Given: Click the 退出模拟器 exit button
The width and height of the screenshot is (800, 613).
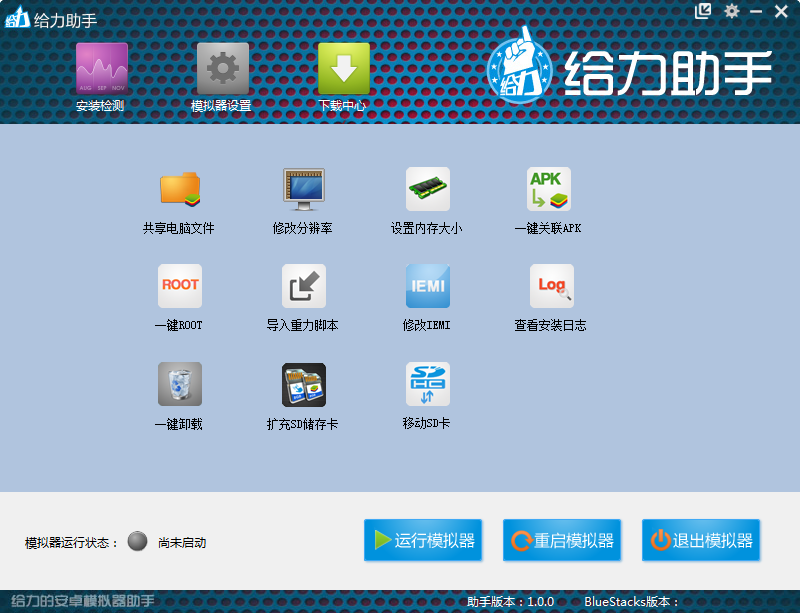Looking at the screenshot, I should (x=701, y=541).
